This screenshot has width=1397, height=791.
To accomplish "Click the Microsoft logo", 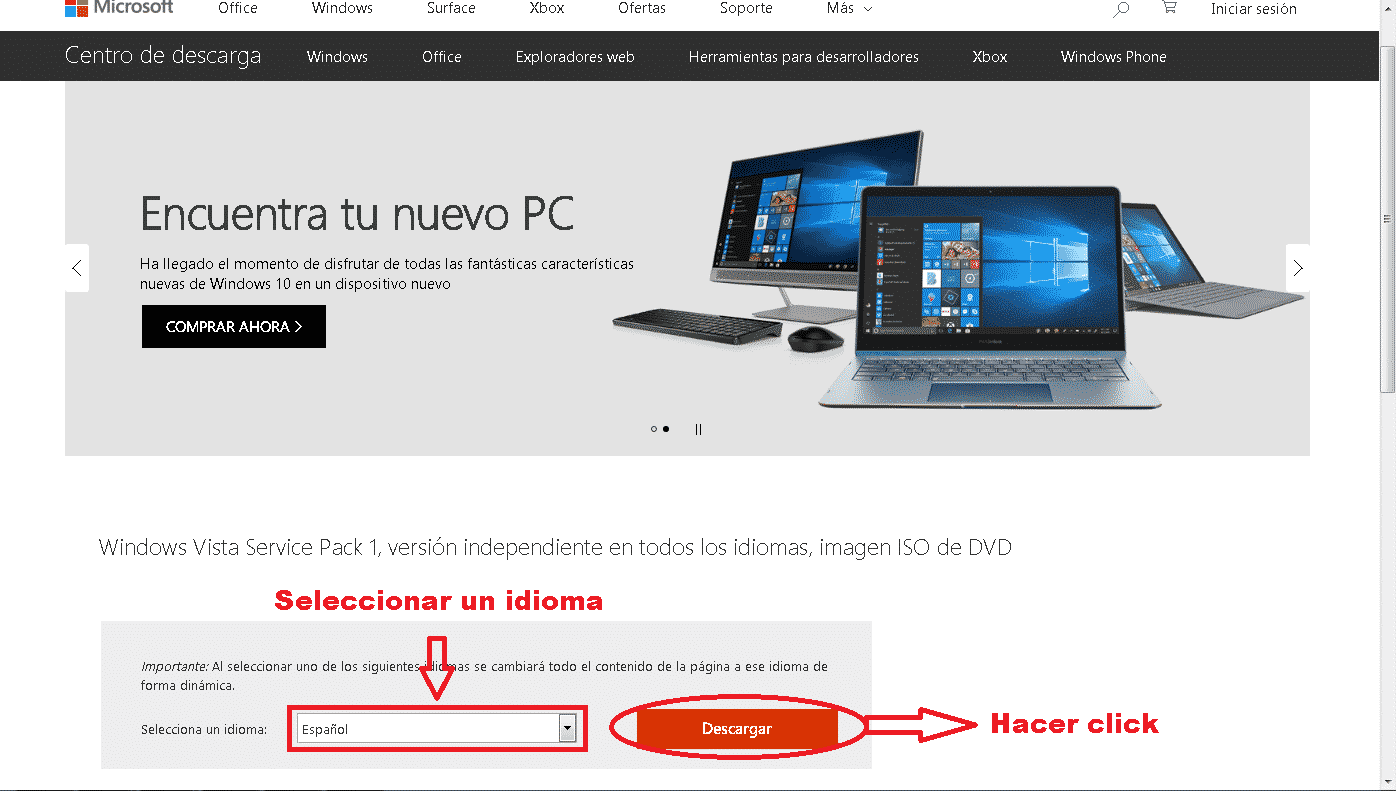I will pos(118,8).
